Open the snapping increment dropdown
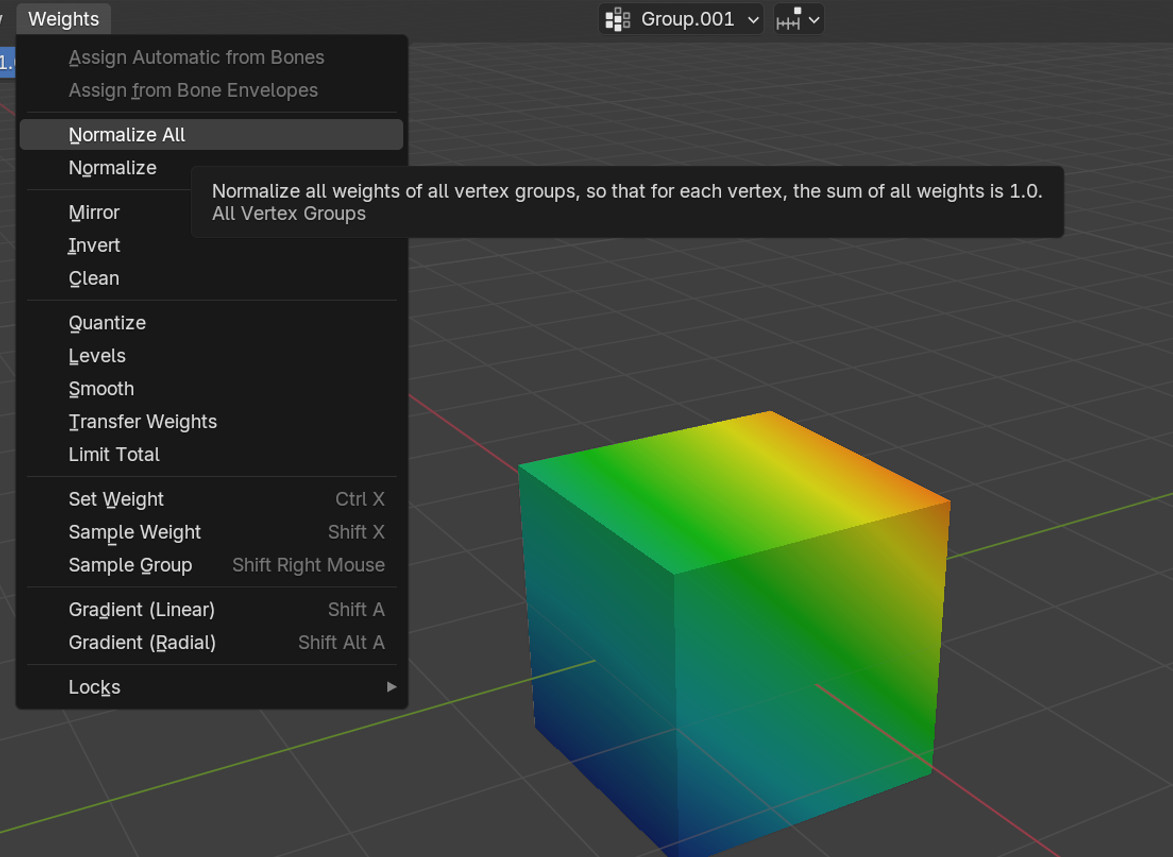1173x857 pixels. pos(798,19)
